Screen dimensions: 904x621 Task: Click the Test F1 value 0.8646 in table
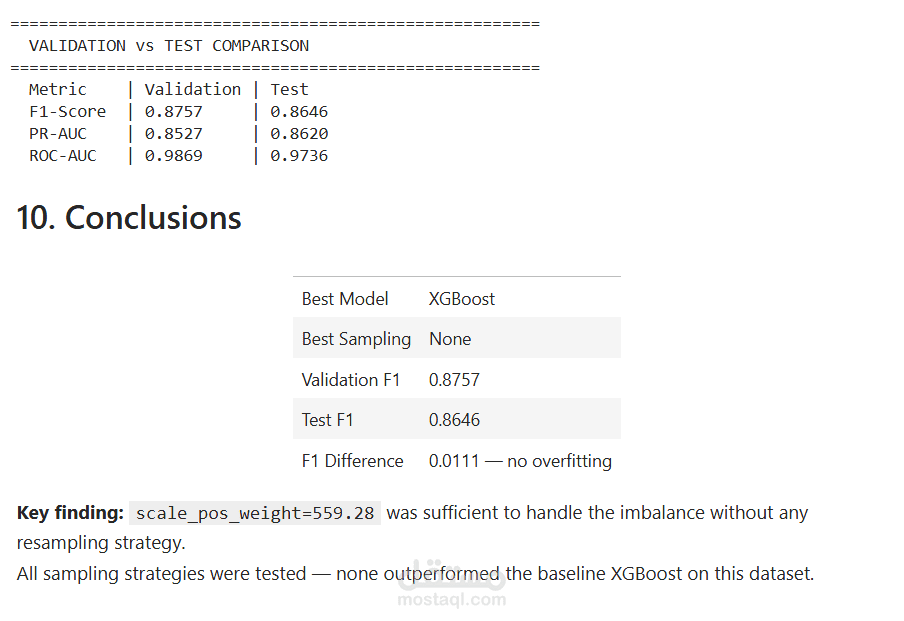click(454, 420)
